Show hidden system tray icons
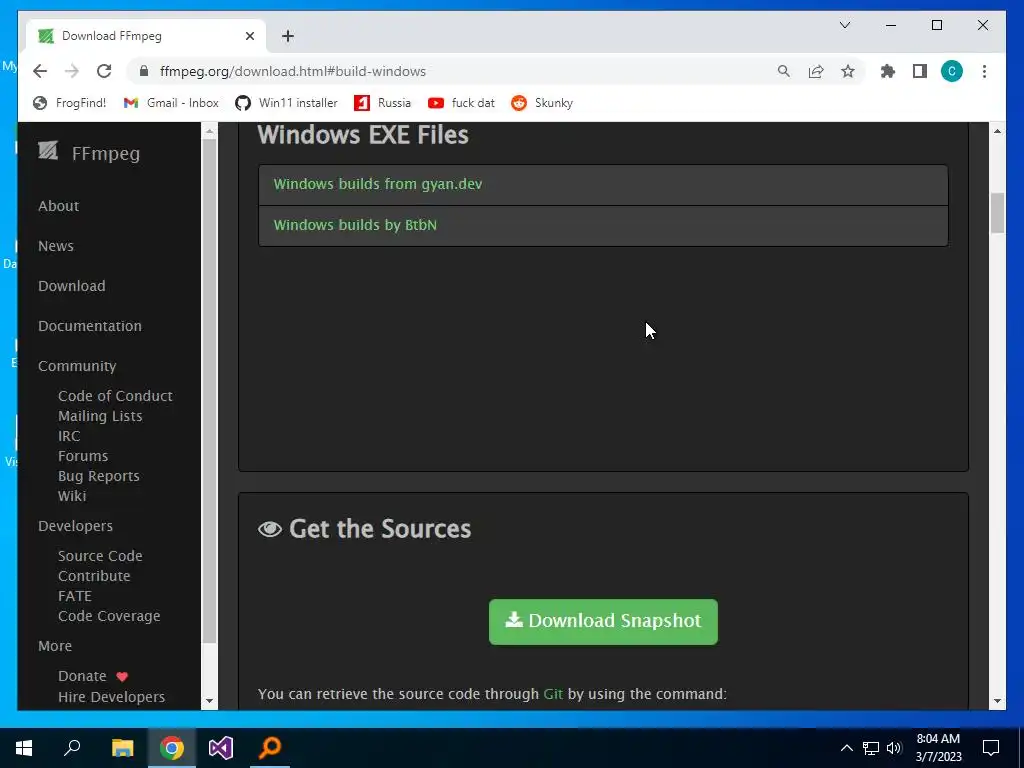1024x768 pixels. point(846,748)
